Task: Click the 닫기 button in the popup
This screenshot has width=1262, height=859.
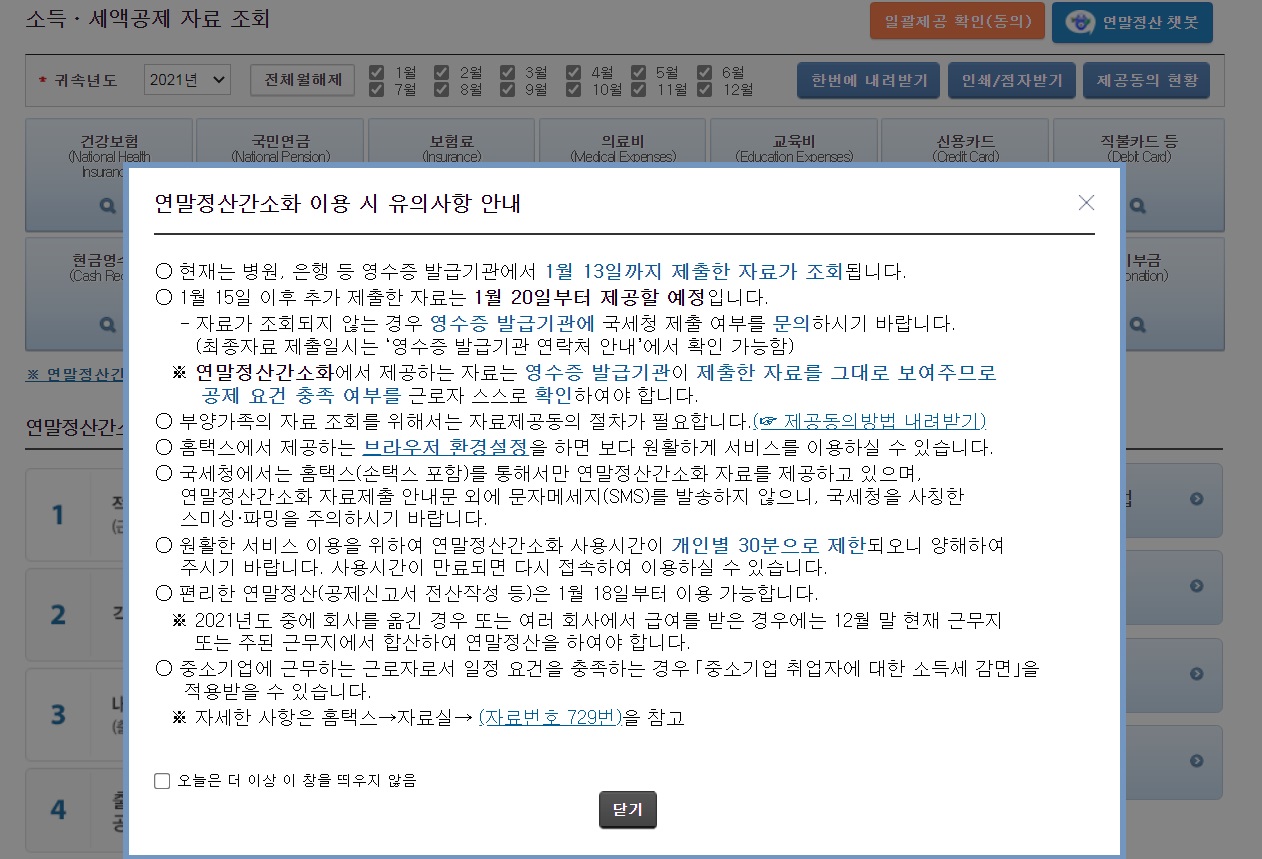Action: coord(628,810)
